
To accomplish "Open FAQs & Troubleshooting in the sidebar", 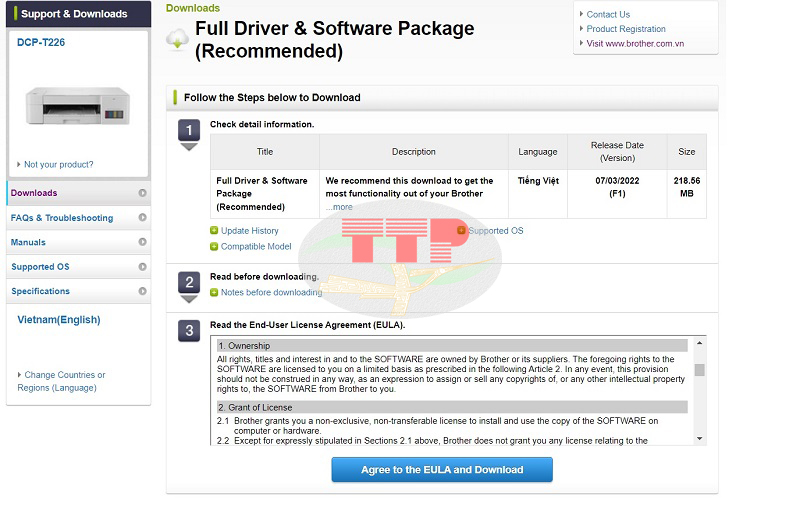I will point(79,218).
